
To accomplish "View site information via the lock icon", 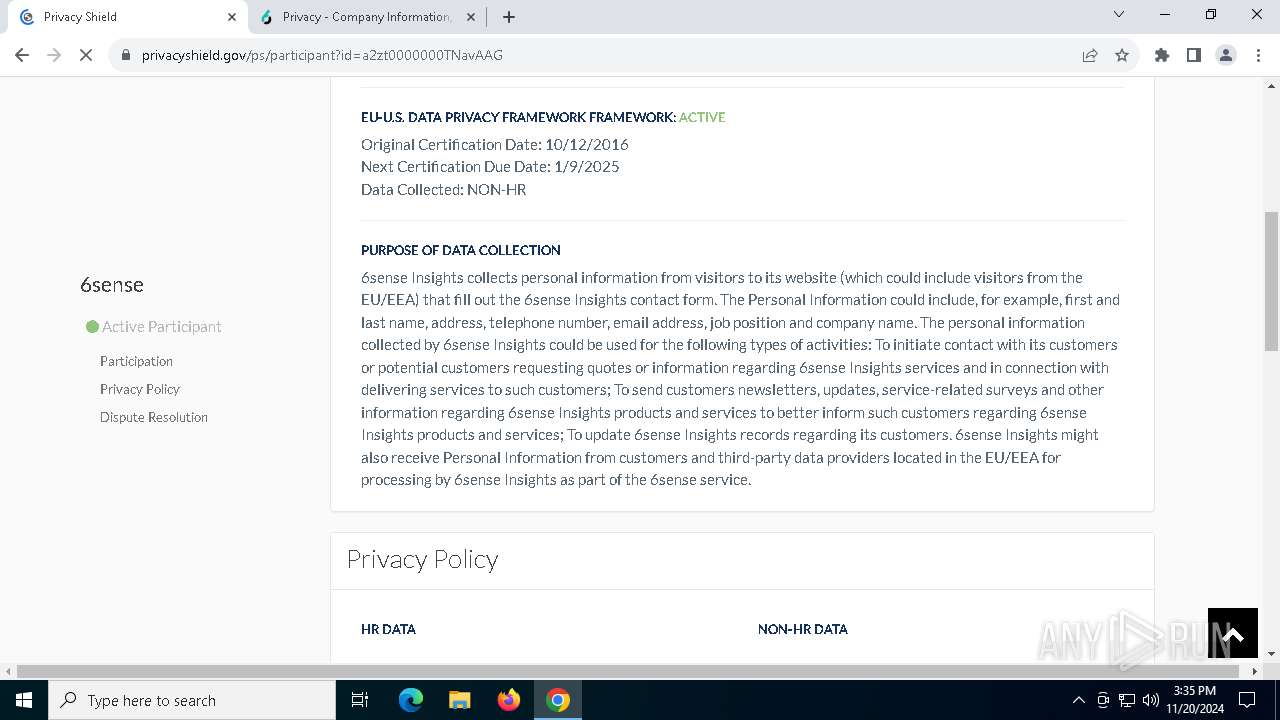I will 126,55.
